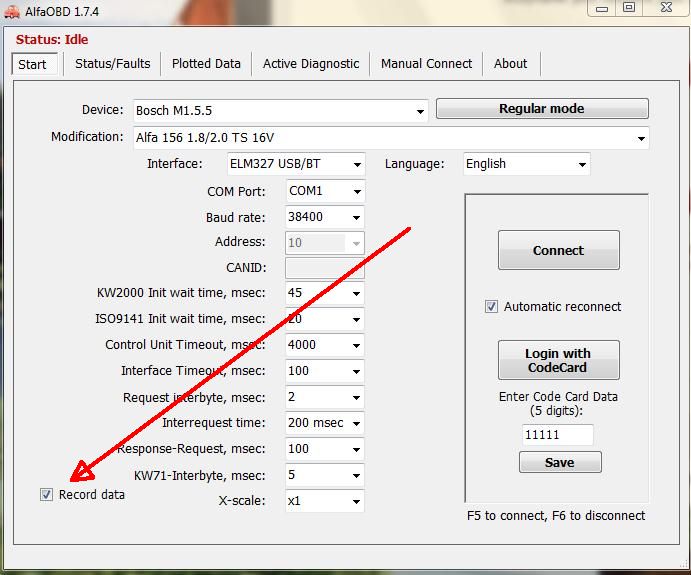This screenshot has width=691, height=575.
Task: Click the Code Card Data field 11111
Action: 557,435
